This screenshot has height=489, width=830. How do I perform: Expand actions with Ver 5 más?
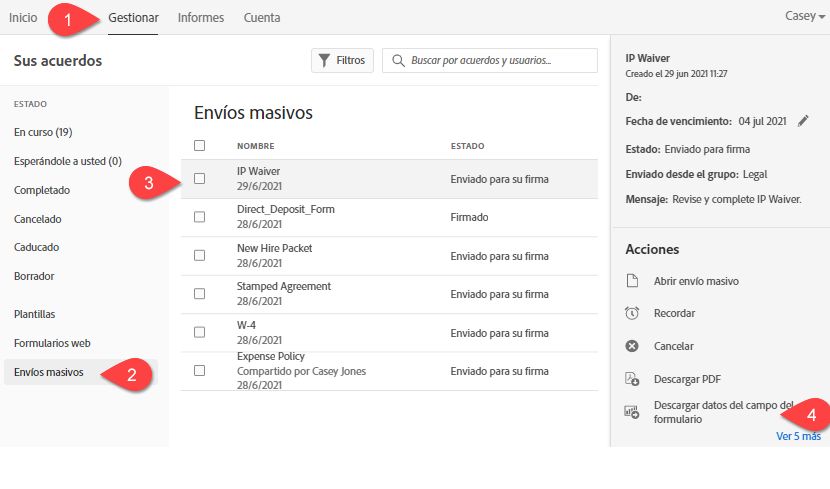pos(798,436)
